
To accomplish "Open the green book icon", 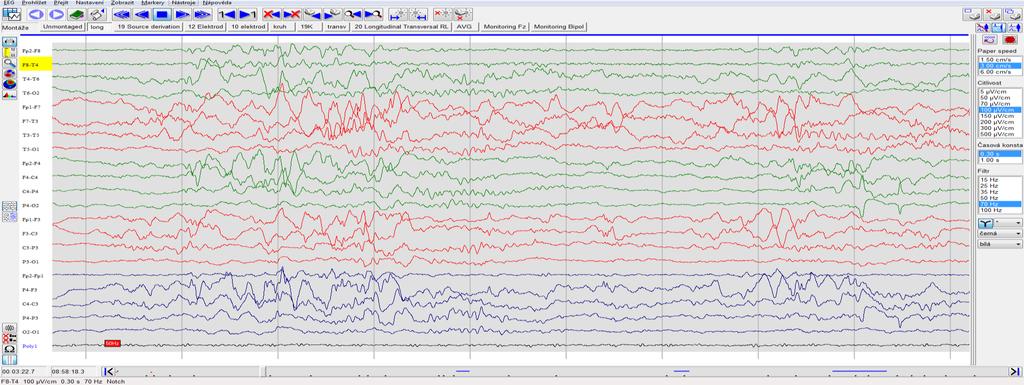I will coord(77,14).
